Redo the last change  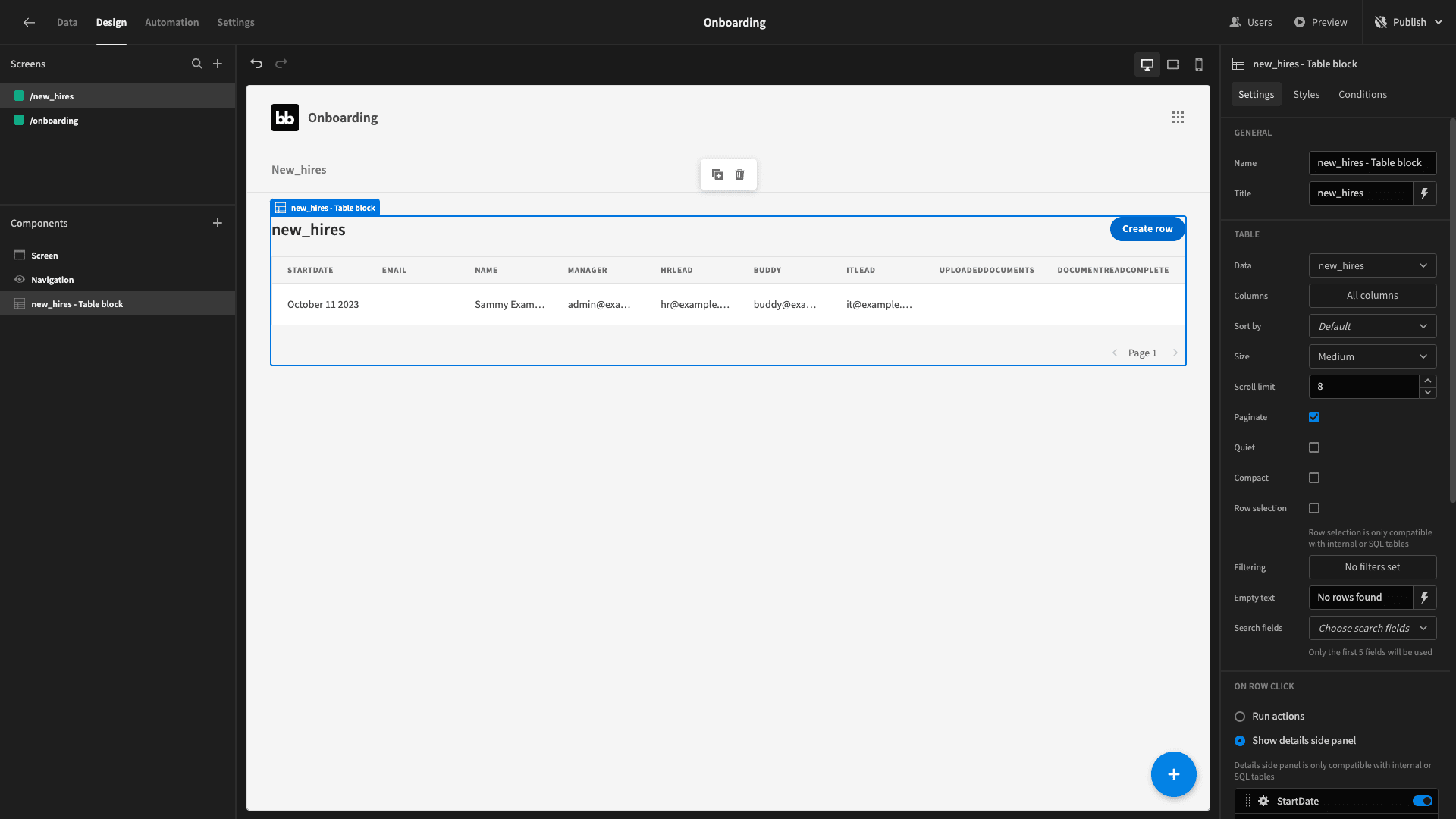(x=281, y=64)
